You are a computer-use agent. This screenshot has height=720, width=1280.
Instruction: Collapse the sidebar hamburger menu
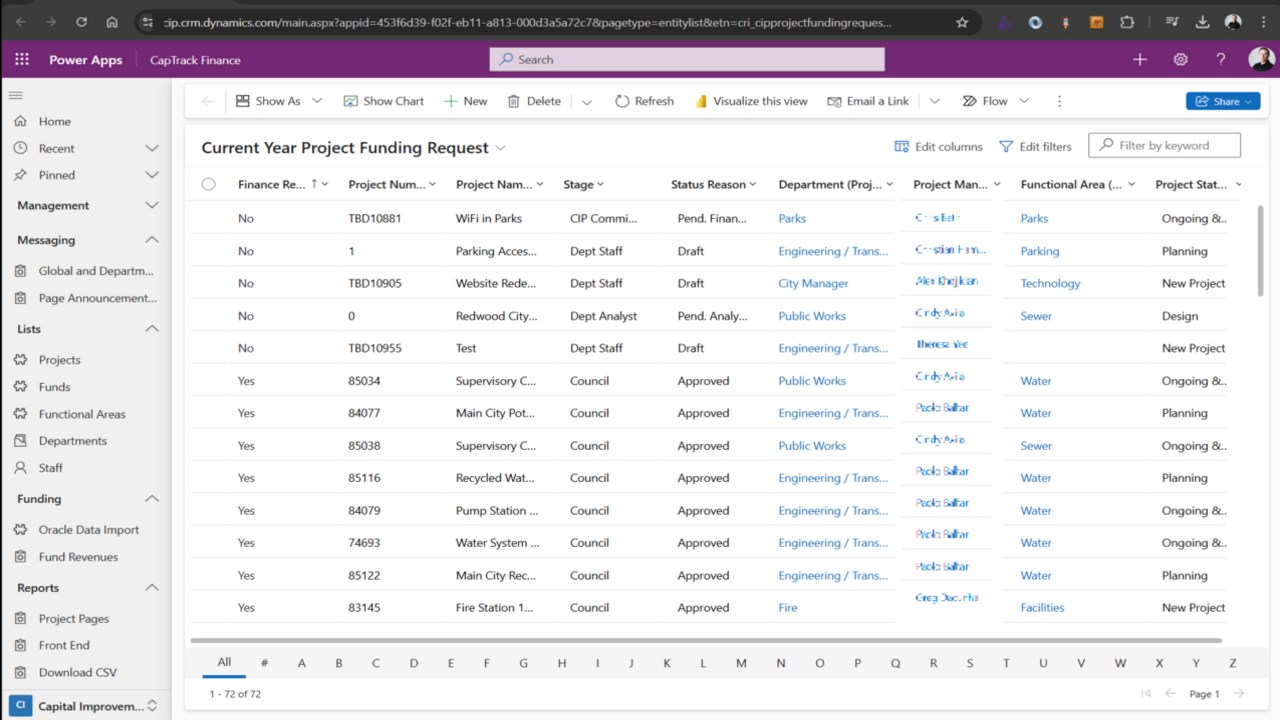(x=15, y=95)
